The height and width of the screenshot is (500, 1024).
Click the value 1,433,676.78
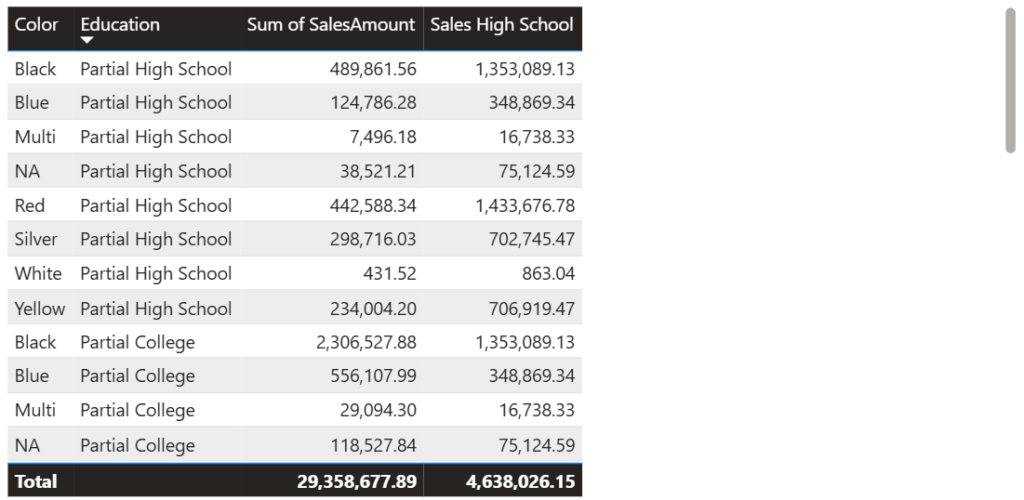[525, 206]
